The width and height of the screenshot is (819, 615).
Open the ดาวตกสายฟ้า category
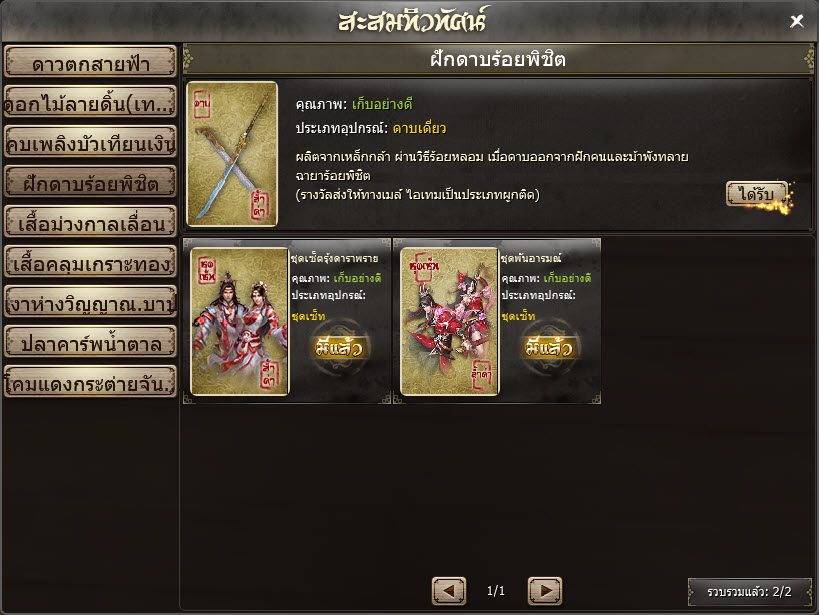(x=90, y=62)
